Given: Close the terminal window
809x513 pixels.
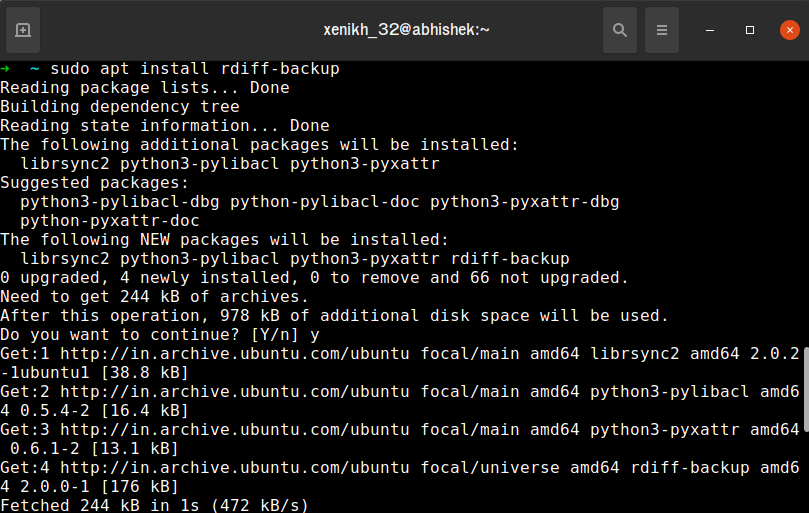Looking at the screenshot, I should tap(789, 30).
